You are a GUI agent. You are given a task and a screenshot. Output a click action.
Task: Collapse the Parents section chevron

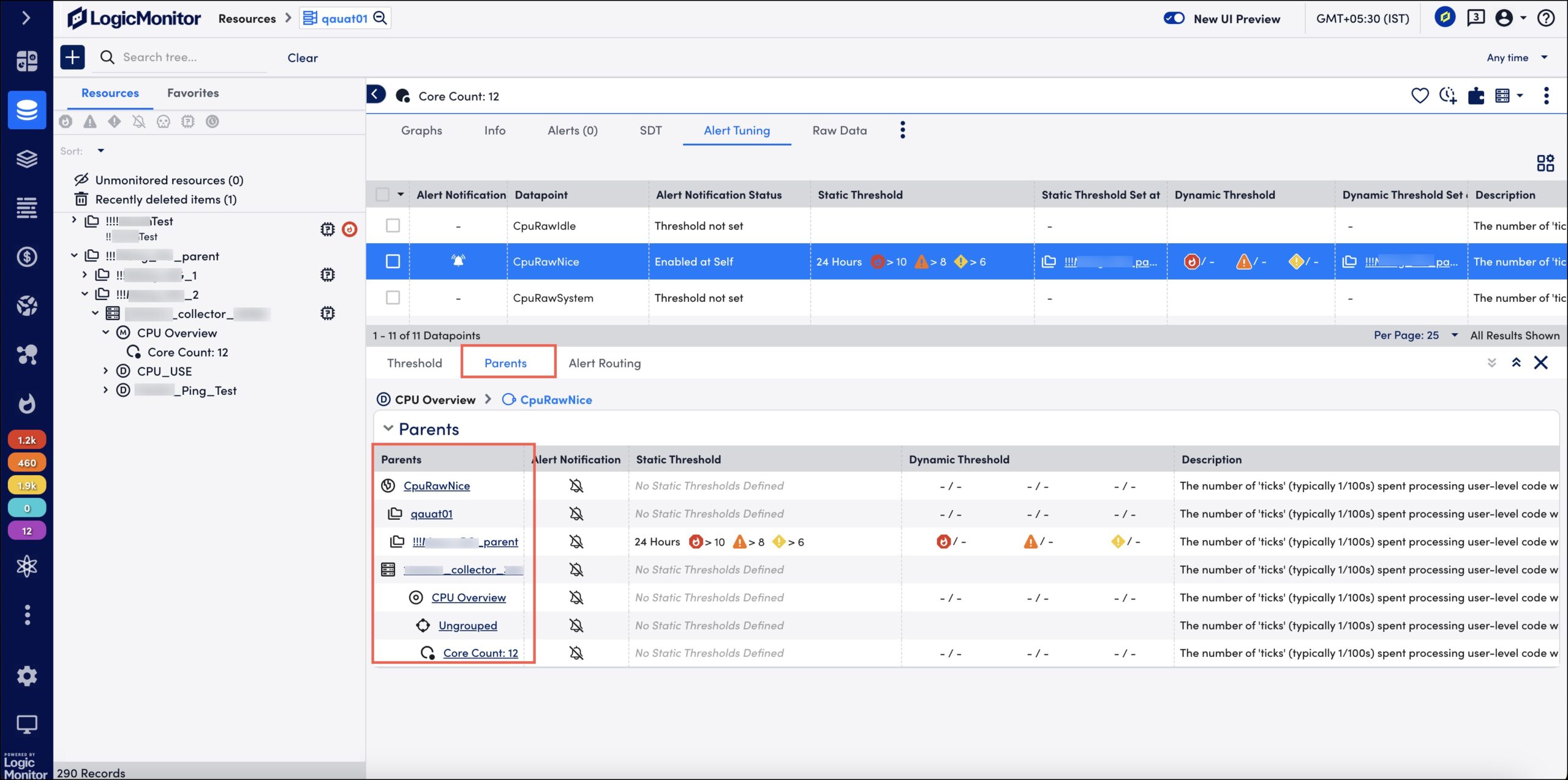click(x=388, y=429)
